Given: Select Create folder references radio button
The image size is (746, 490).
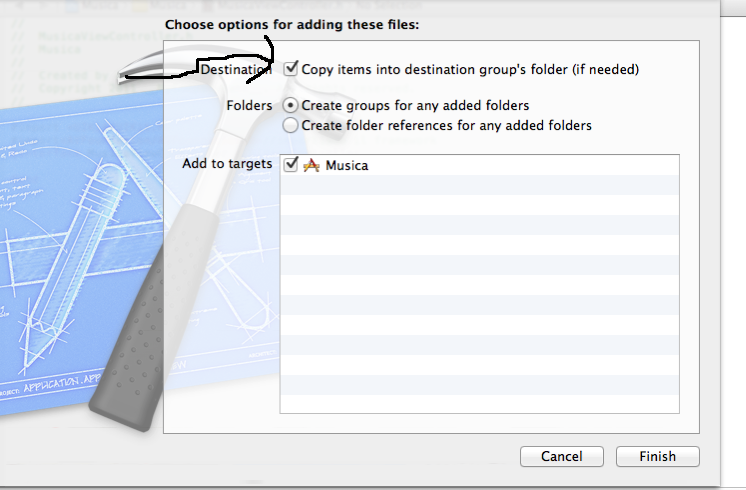Looking at the screenshot, I should [290, 125].
